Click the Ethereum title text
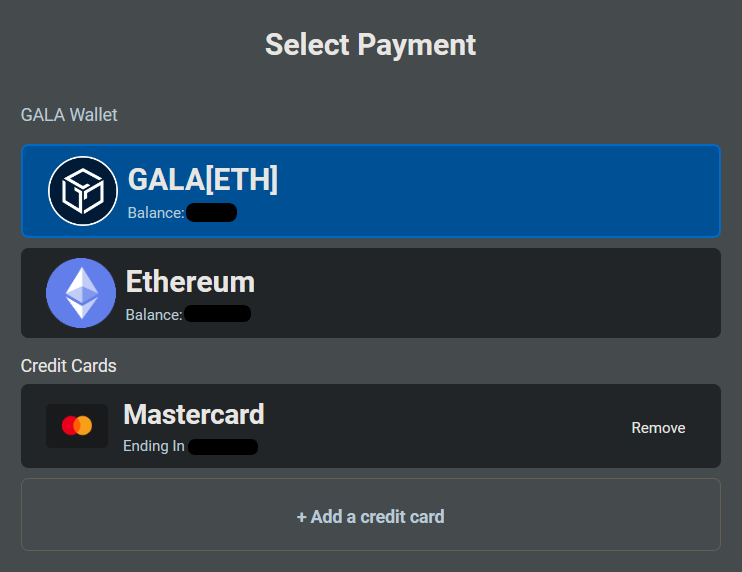Viewport: 742px width, 572px height. pos(190,282)
